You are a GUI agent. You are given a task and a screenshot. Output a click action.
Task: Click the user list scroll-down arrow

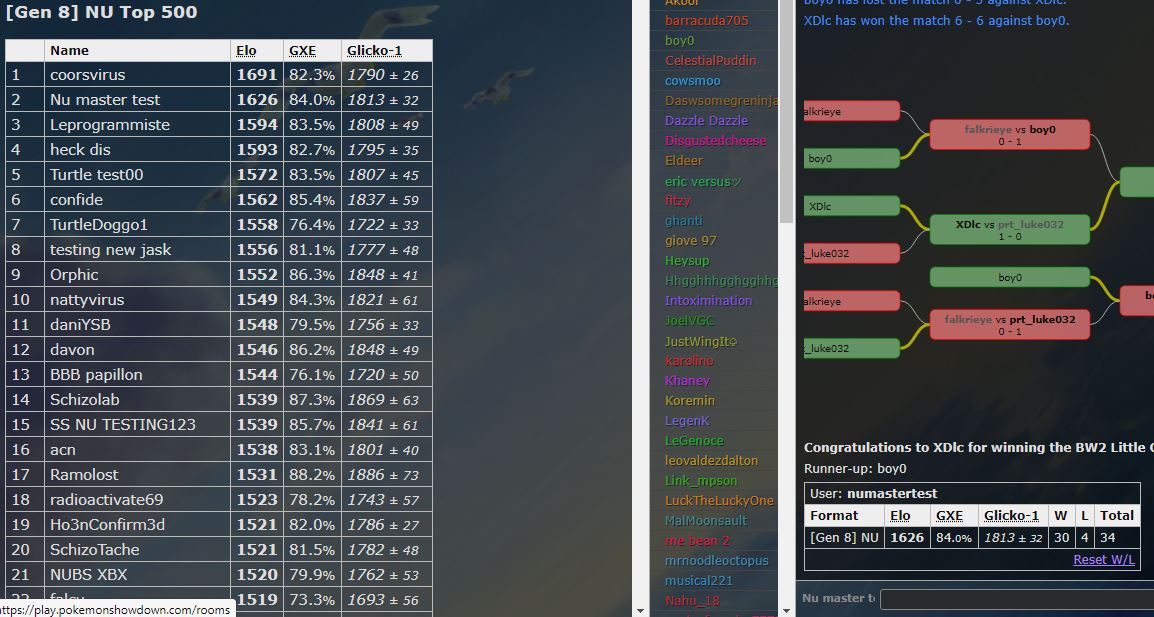tap(786, 610)
